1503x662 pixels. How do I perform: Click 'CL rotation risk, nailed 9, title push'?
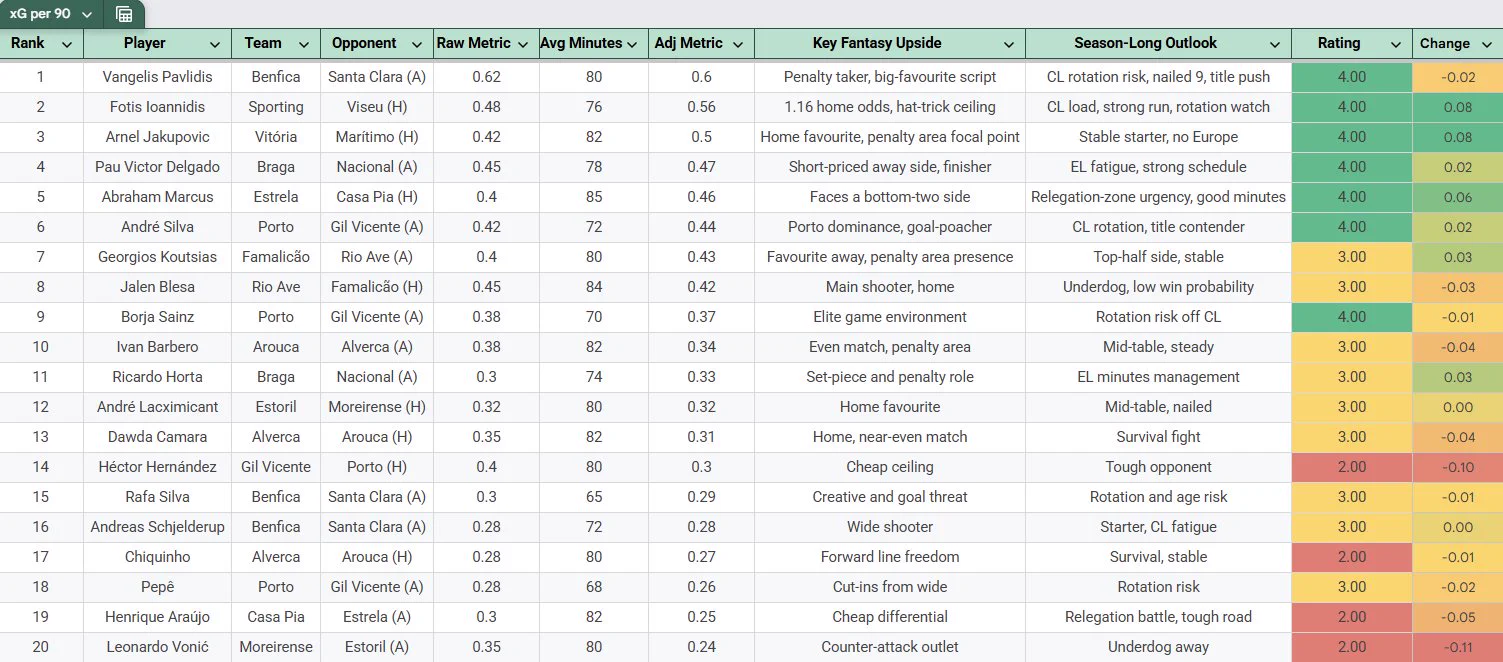[1158, 77]
